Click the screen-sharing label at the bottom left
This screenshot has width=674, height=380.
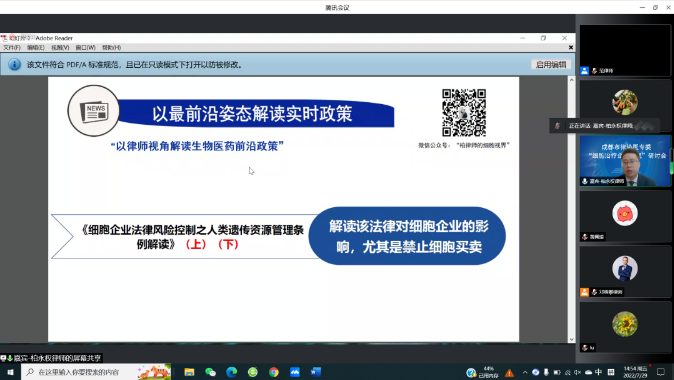[x=52, y=358]
